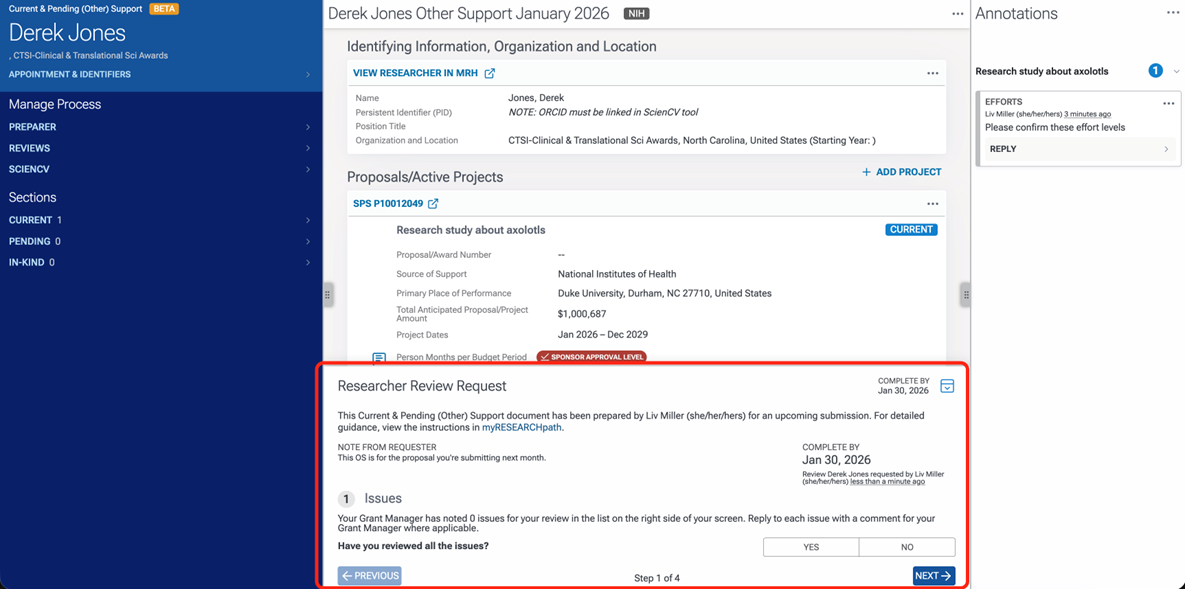Open three-dot menu on EFFORTS annotation card
Viewport: 1185px width, 589px height.
click(1168, 103)
